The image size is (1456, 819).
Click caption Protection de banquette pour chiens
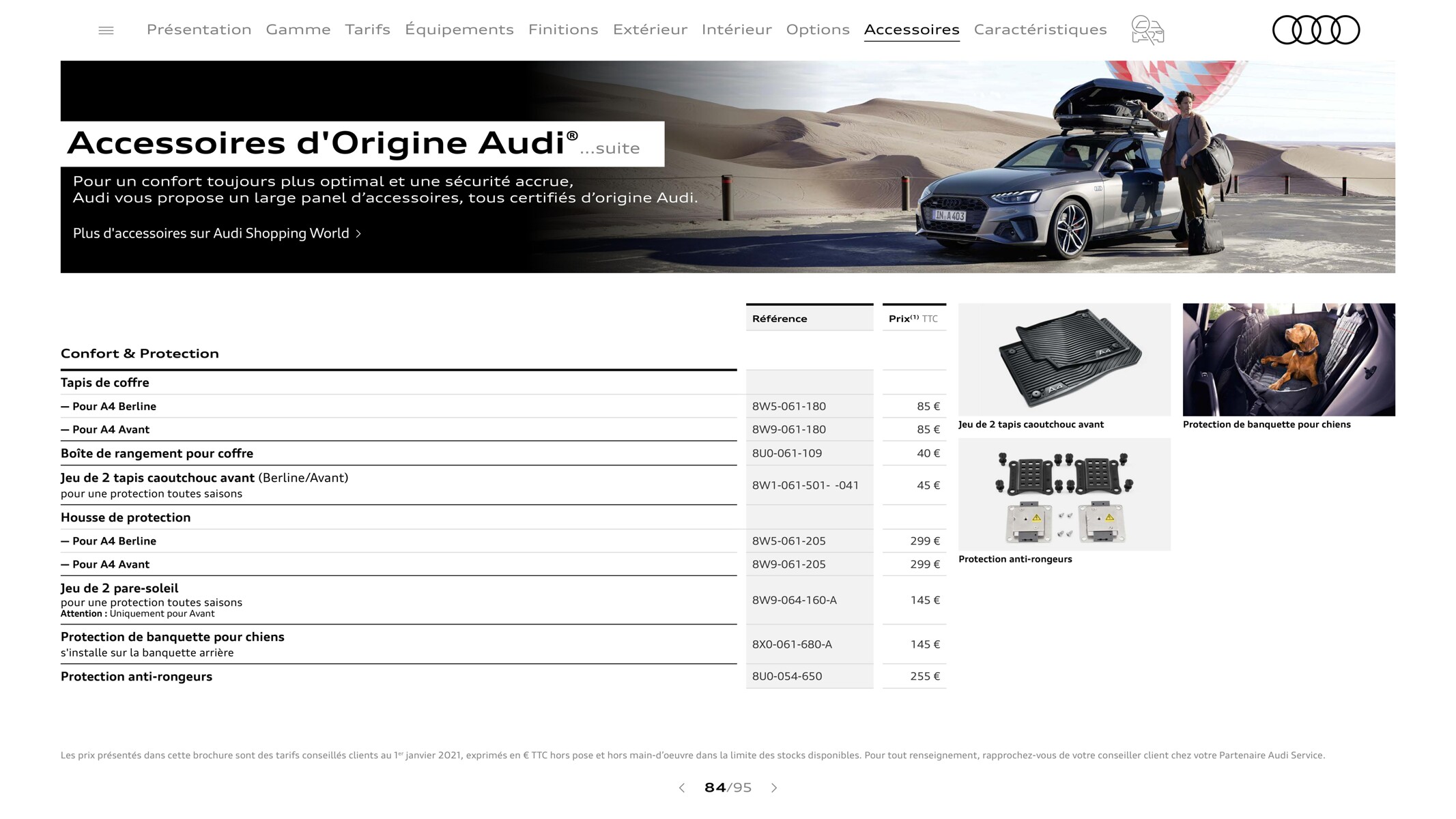point(1267,425)
